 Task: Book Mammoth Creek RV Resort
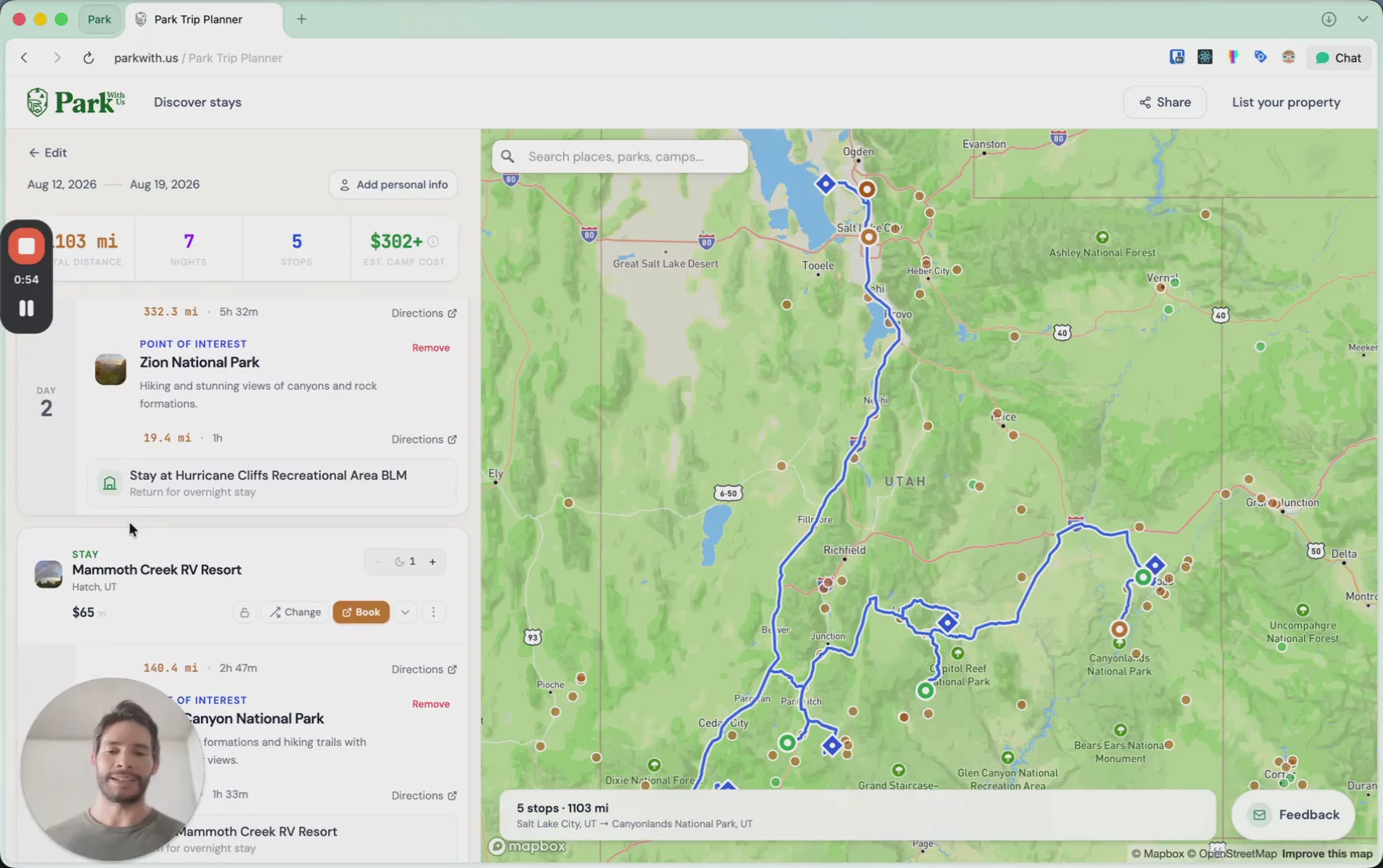(361, 612)
